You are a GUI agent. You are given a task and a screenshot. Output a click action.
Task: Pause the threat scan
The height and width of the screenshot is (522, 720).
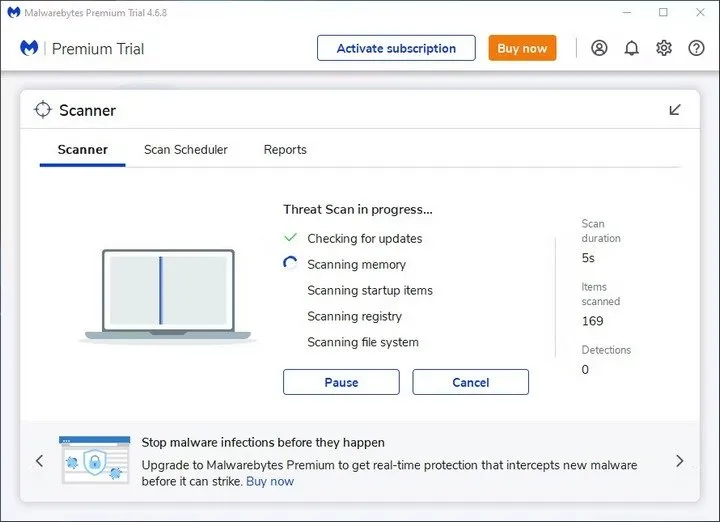pos(341,382)
